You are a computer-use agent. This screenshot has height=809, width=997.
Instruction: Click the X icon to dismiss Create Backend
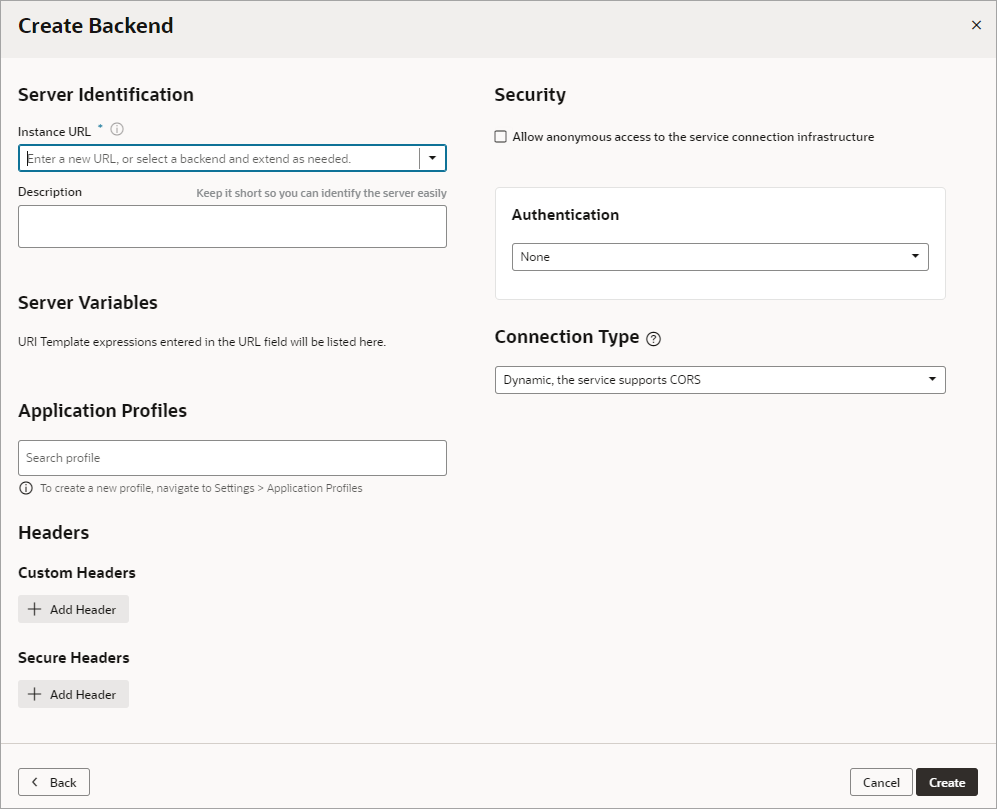[976, 25]
